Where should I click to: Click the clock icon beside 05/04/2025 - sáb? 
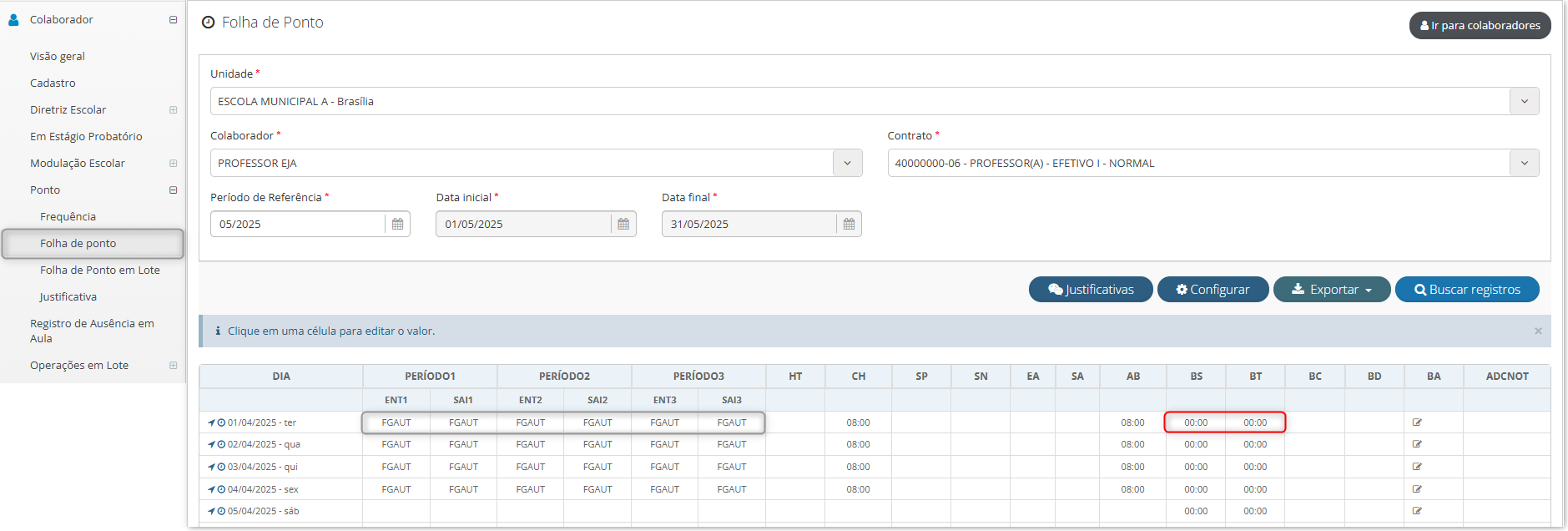point(221,511)
